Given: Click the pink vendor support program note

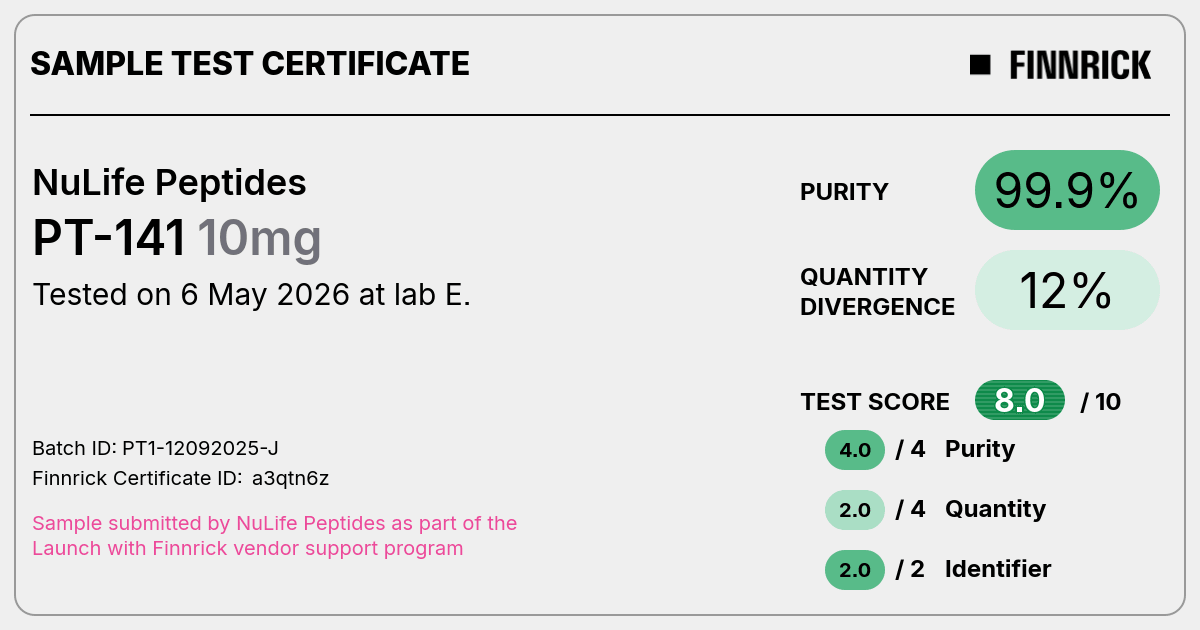Looking at the screenshot, I should (x=275, y=535).
